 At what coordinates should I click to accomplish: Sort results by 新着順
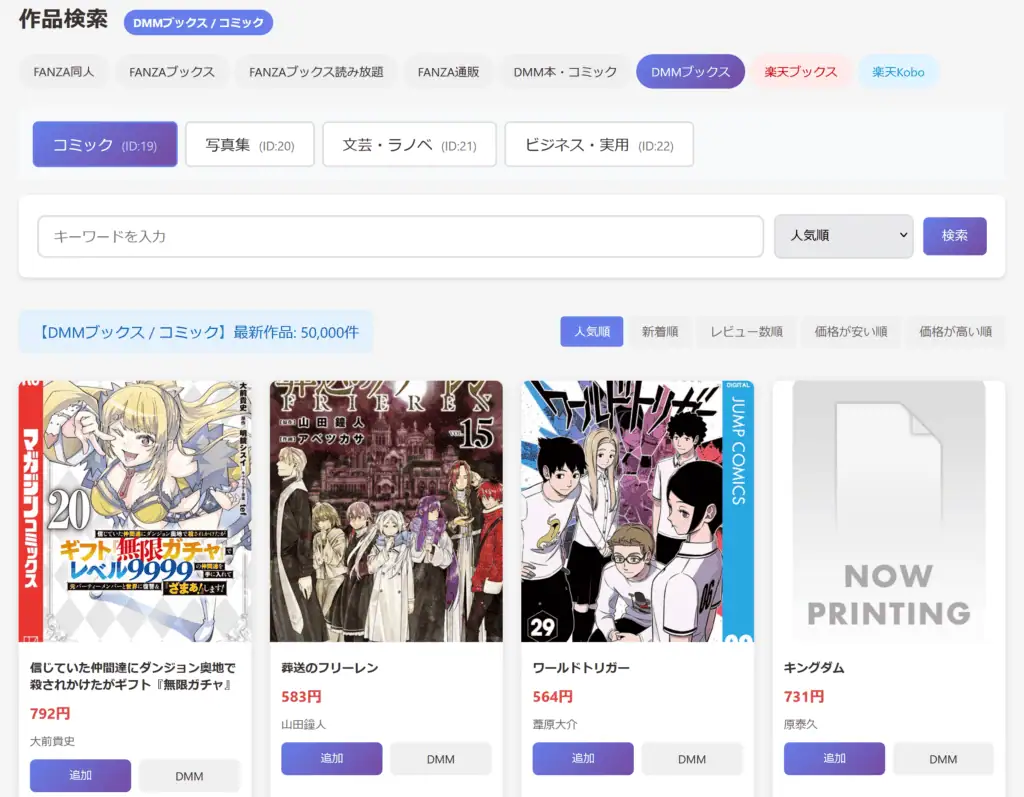click(660, 332)
